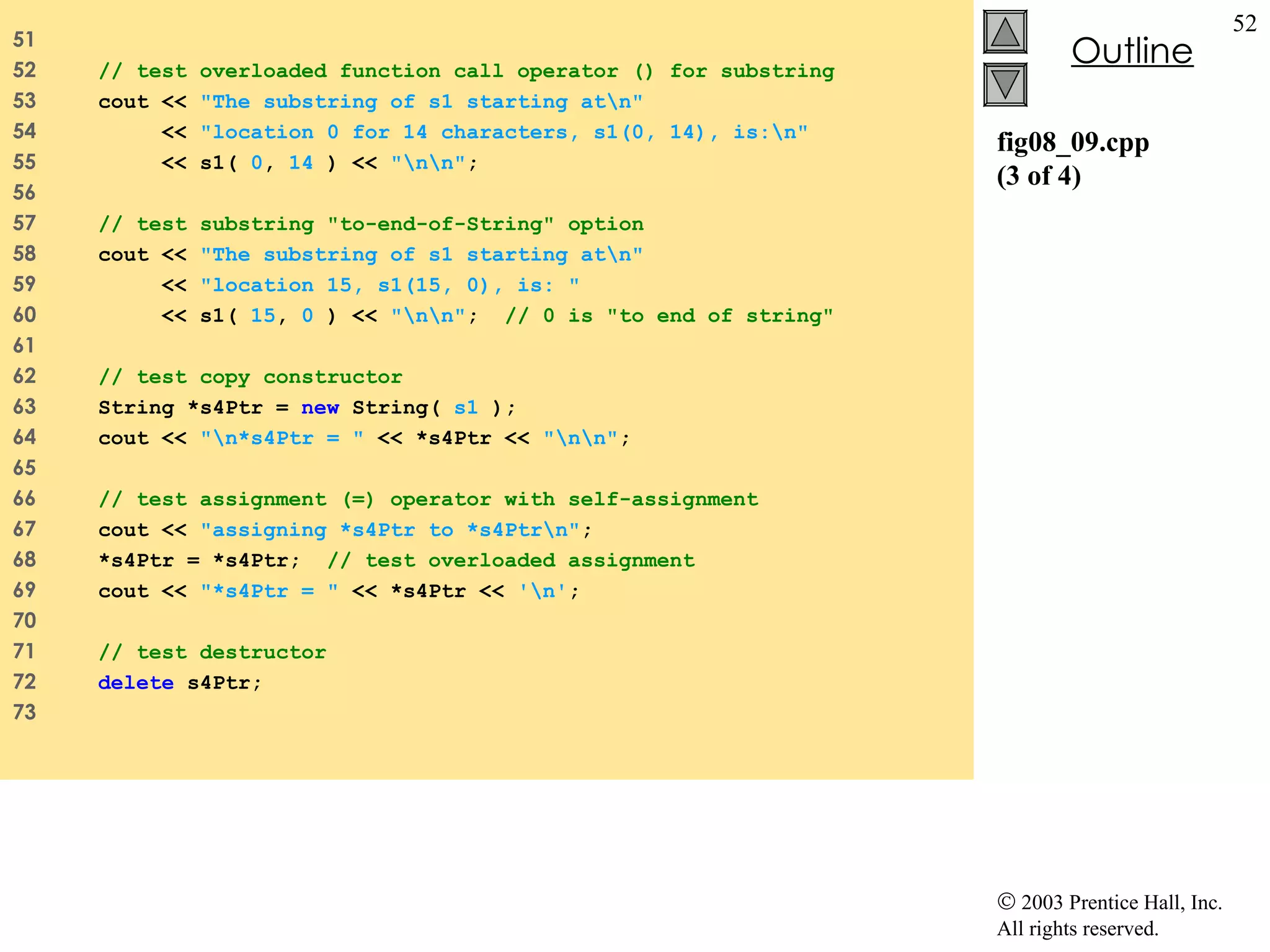The image size is (1270, 952).
Task: Click the string "\n*s4Ptr = " on line 64
Action: [x=282, y=438]
